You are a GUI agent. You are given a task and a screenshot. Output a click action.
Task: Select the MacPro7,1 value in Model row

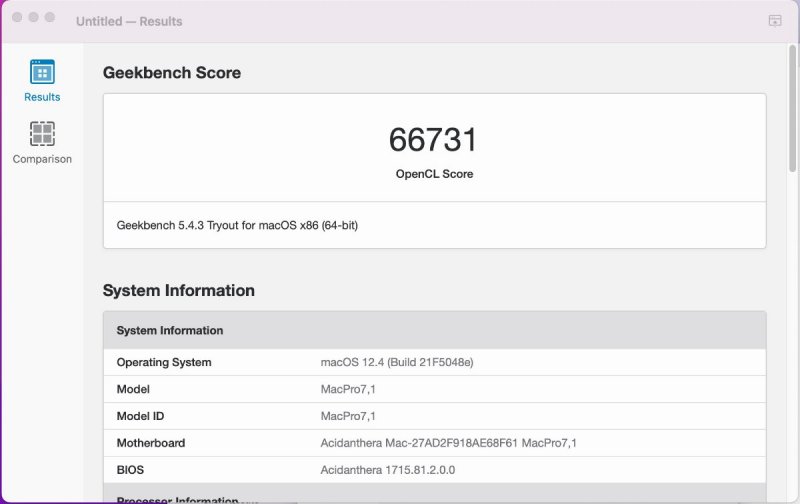pyautogui.click(x=348, y=389)
